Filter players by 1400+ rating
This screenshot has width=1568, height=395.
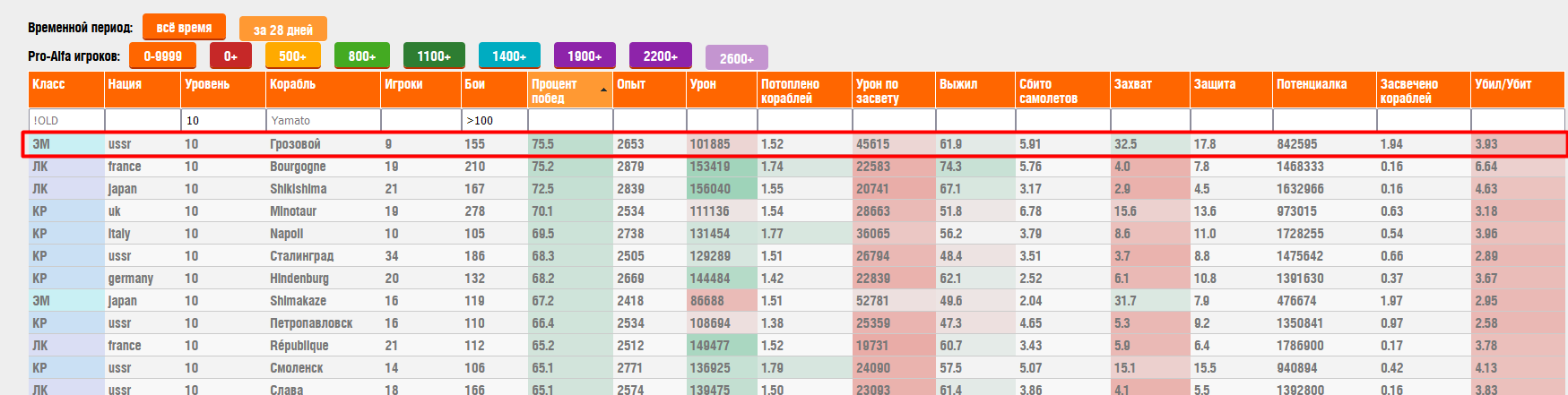click(509, 56)
